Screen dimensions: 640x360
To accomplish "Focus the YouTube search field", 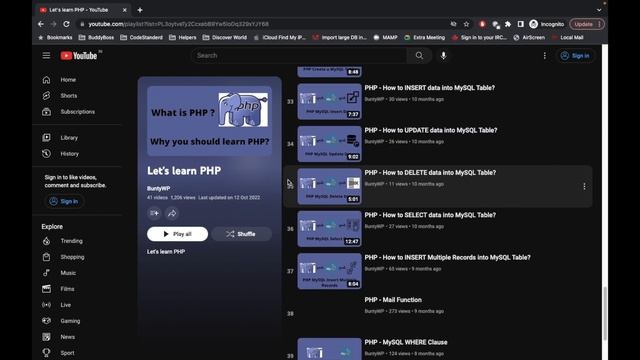I will (x=299, y=56).
